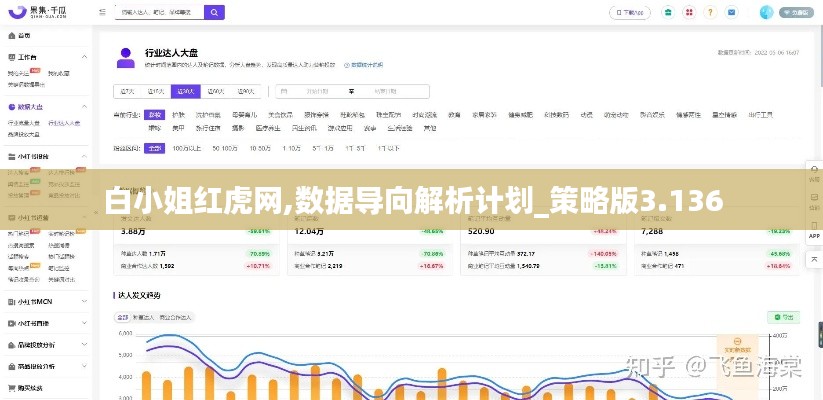
Task: Select the 100万以上 fans range filter
Action: [x=186, y=148]
